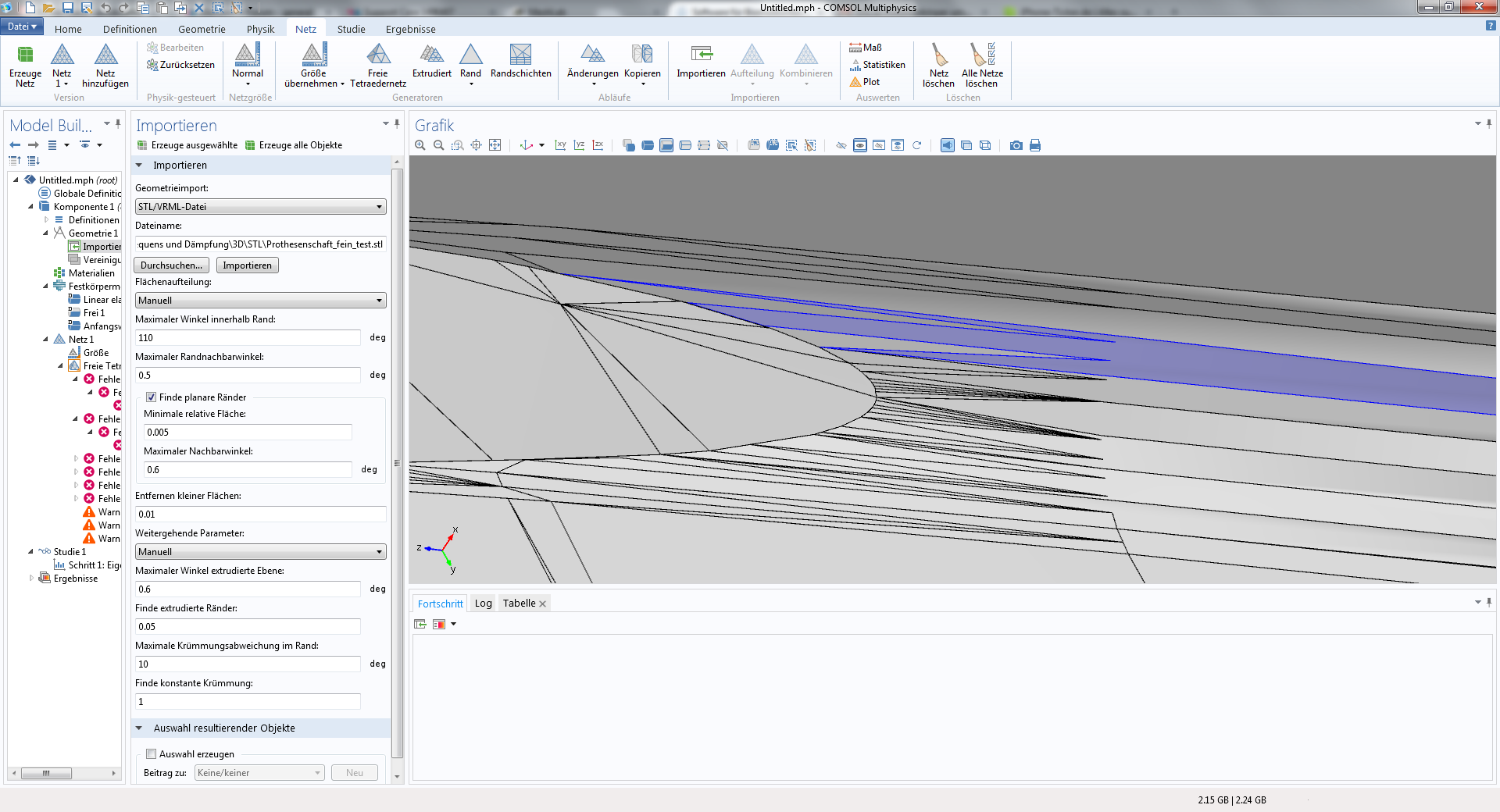Image resolution: width=1500 pixels, height=812 pixels.
Task: Collapse the Auswahl resultierender Objekte section
Action: (139, 728)
